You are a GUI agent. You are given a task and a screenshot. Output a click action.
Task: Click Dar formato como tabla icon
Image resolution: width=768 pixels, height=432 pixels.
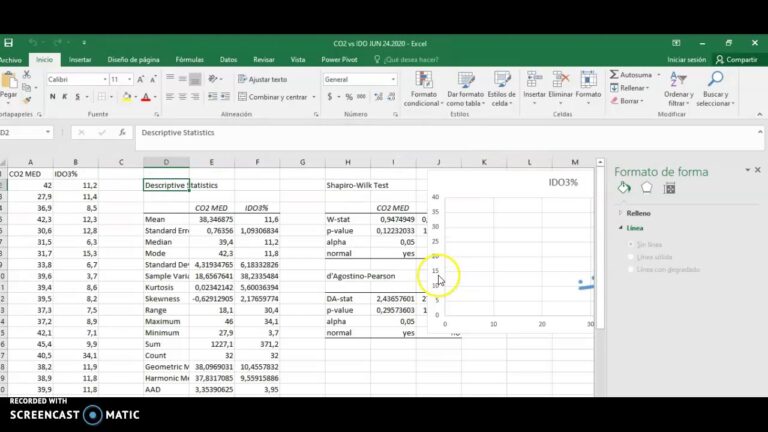466,81
